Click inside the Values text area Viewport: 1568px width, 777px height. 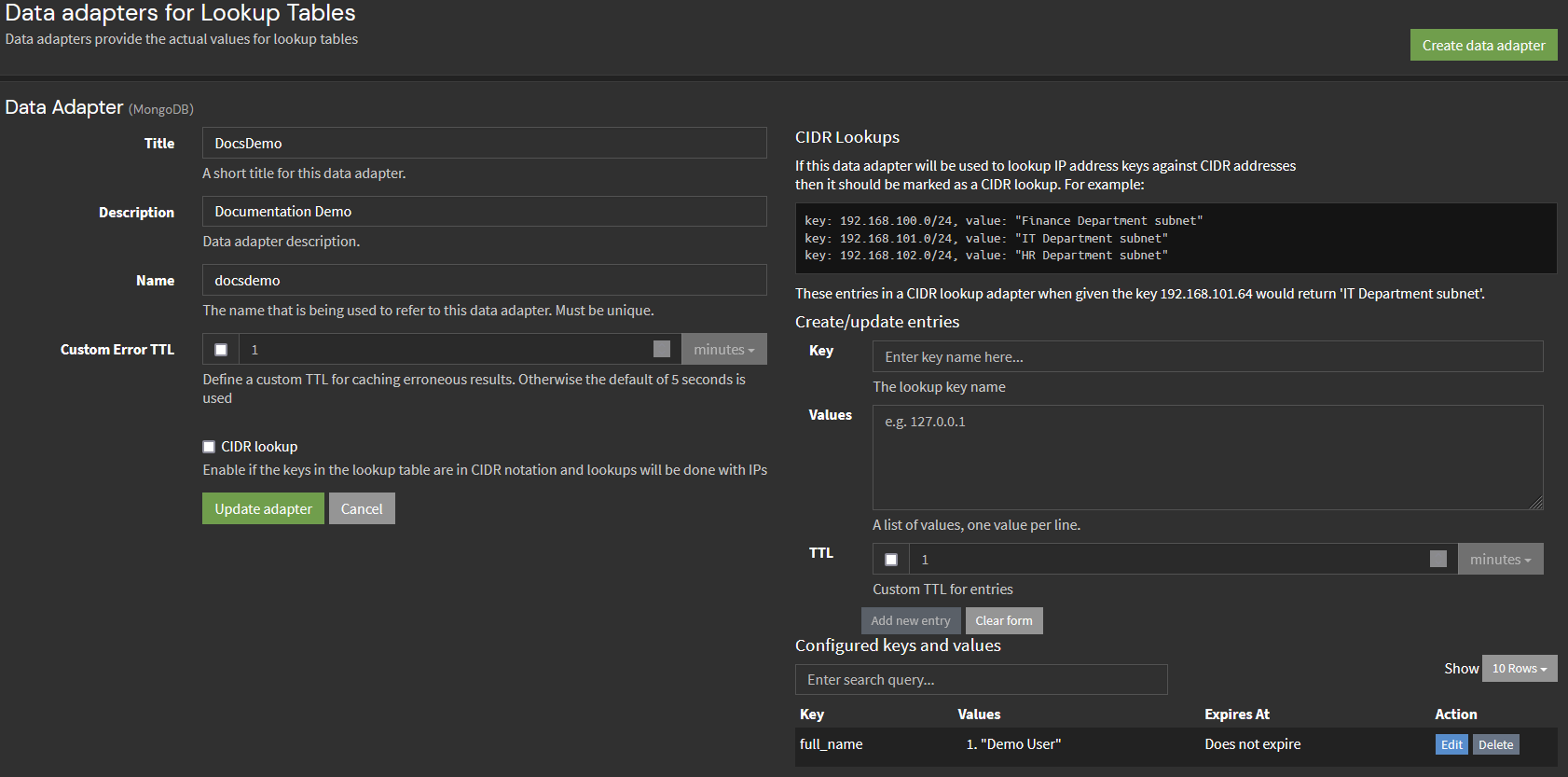[1207, 457]
